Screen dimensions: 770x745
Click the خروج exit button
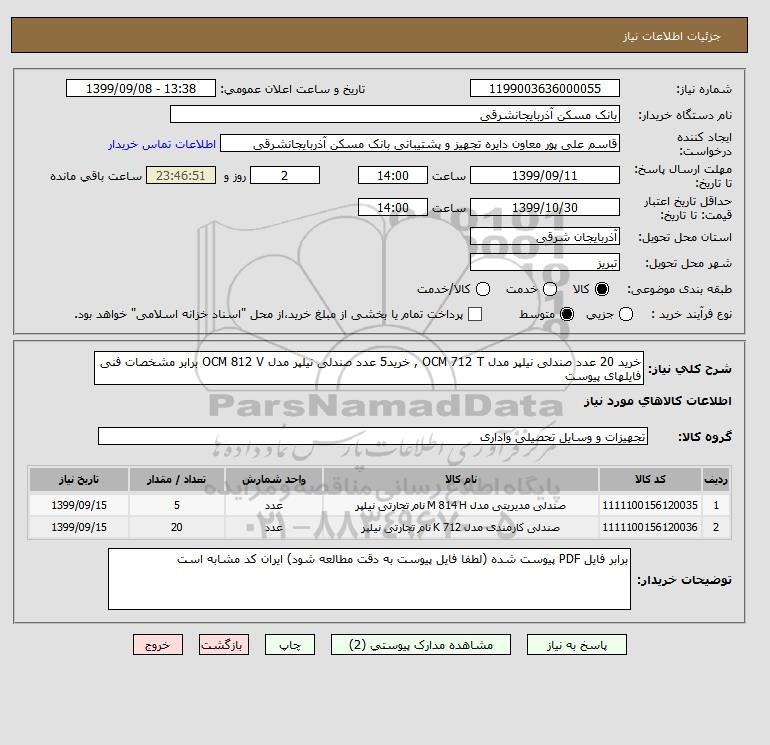click(158, 644)
